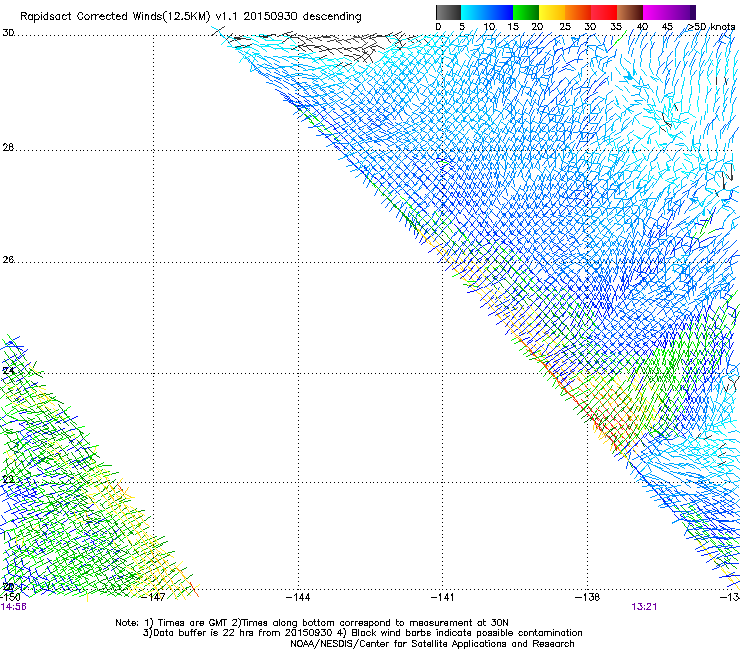This screenshot has width=740, height=650.
Task: Click the purple '14:56' time label
Action: (x=13, y=607)
